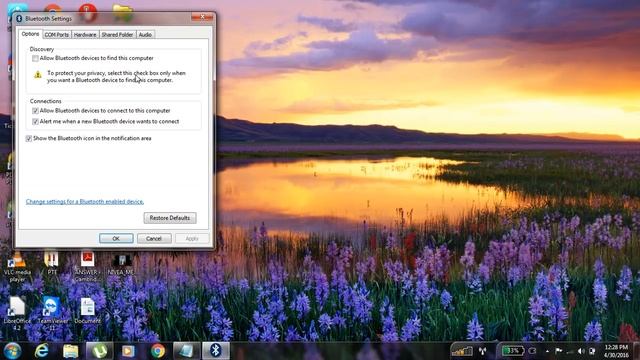Click the Bluetooth logo in title bar

[19, 19]
